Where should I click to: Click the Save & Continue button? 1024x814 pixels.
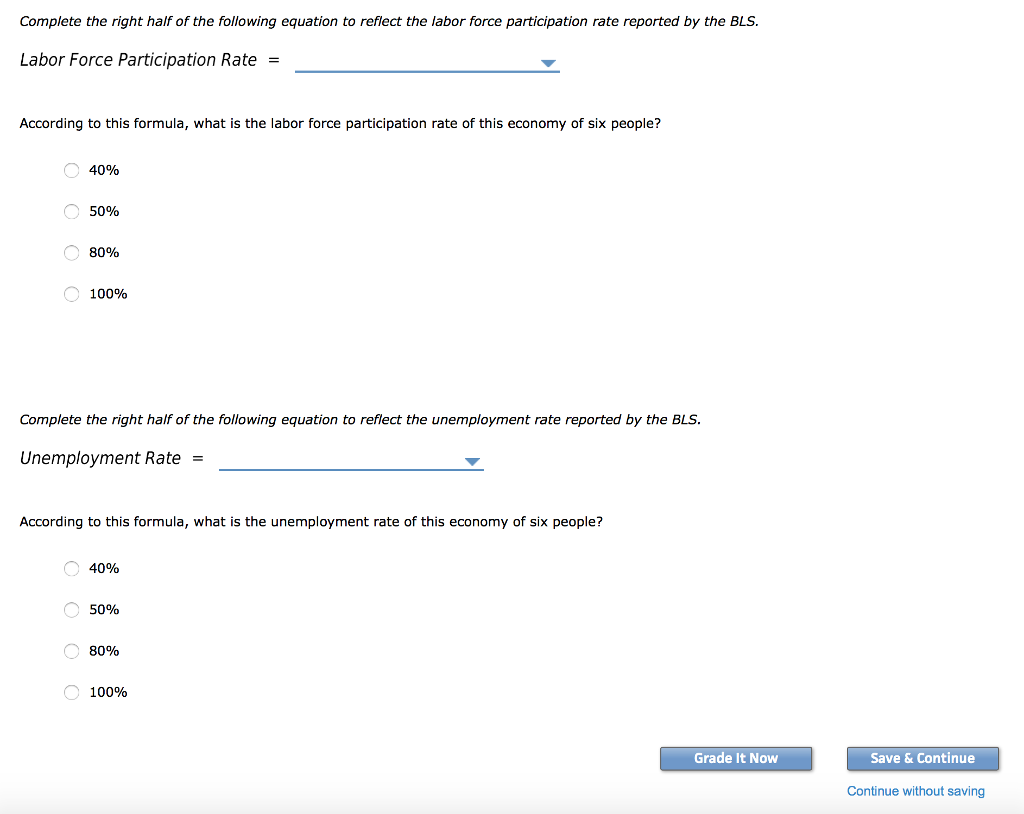pyautogui.click(x=922, y=758)
